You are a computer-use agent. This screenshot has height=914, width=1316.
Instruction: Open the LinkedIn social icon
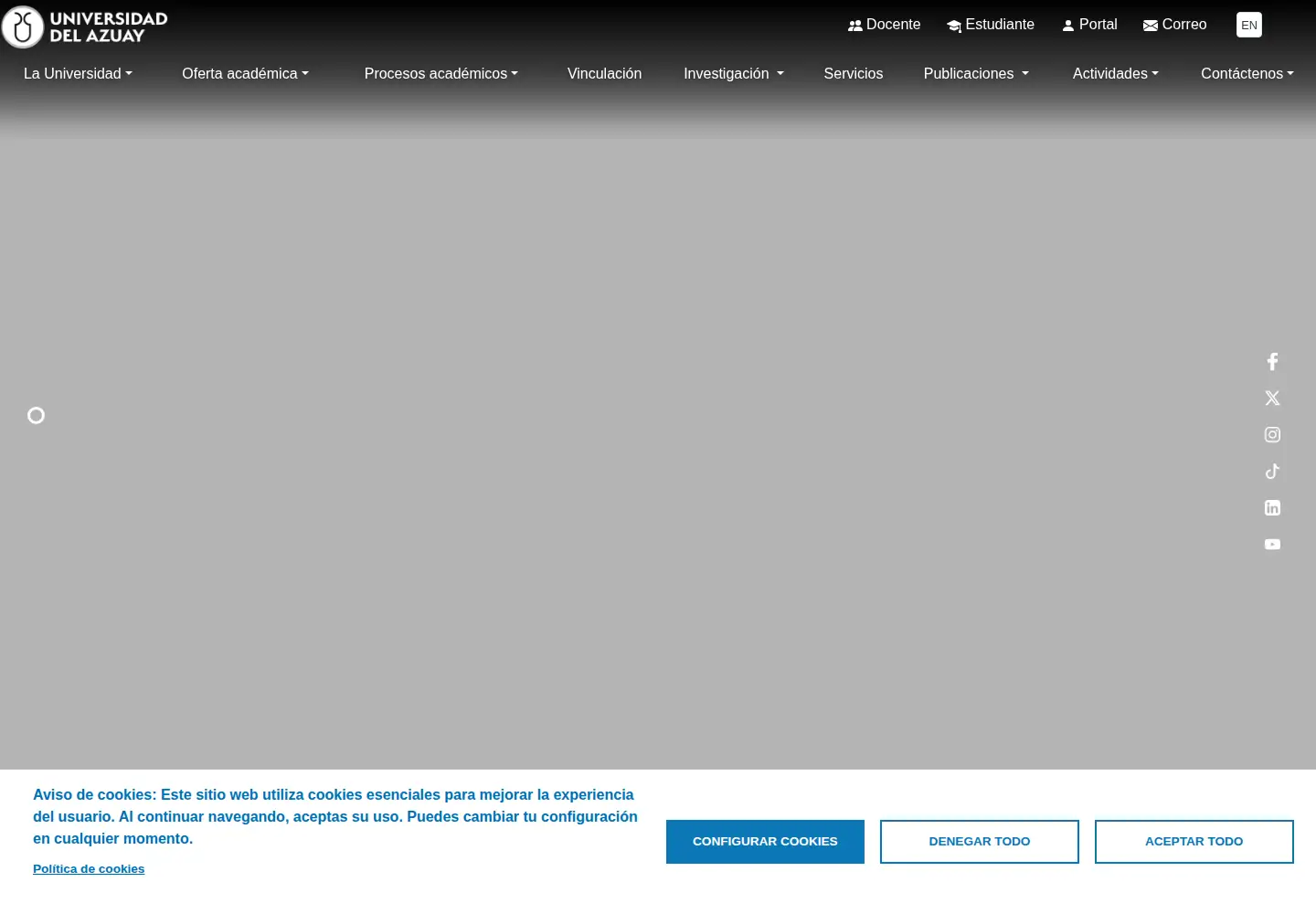pyautogui.click(x=1272, y=508)
